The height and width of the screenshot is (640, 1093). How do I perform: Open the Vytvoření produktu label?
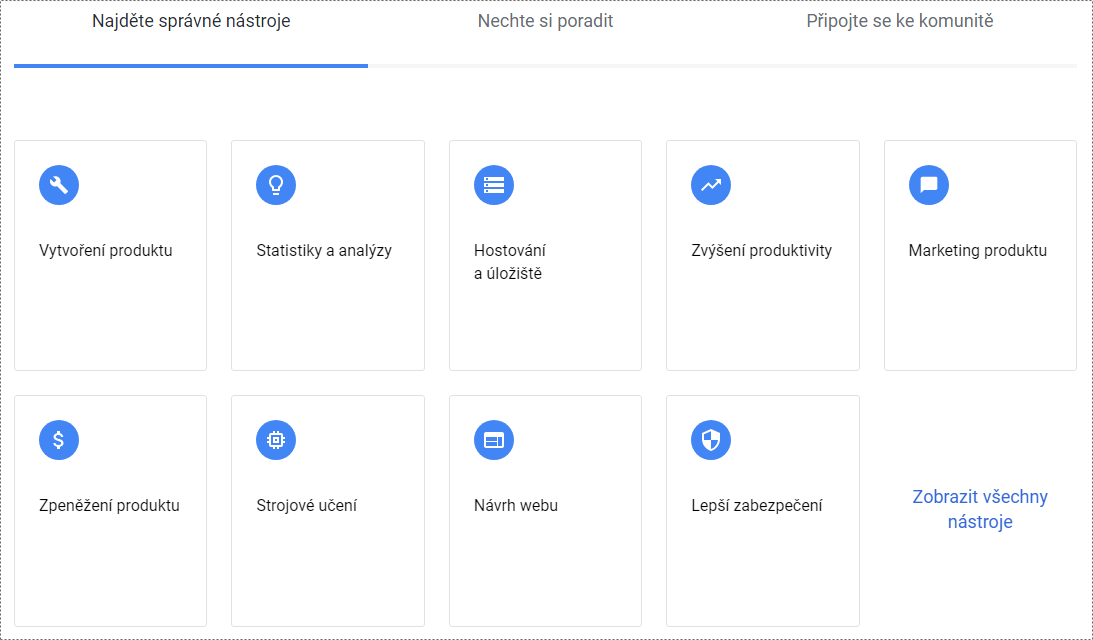(x=105, y=250)
